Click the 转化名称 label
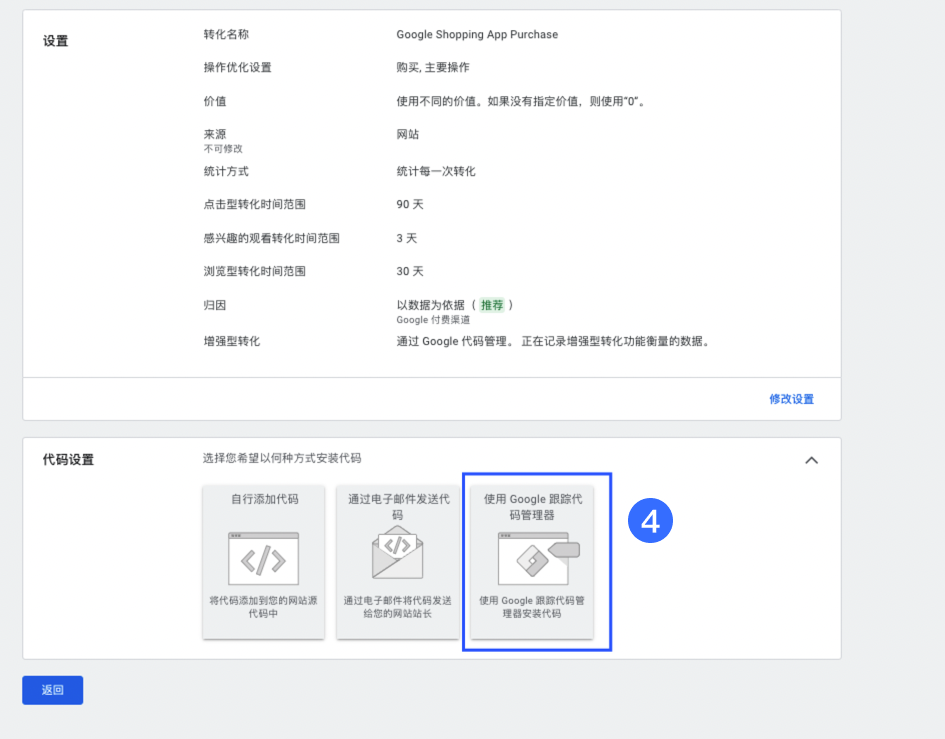Viewport: 945px width, 739px height. (x=226, y=34)
